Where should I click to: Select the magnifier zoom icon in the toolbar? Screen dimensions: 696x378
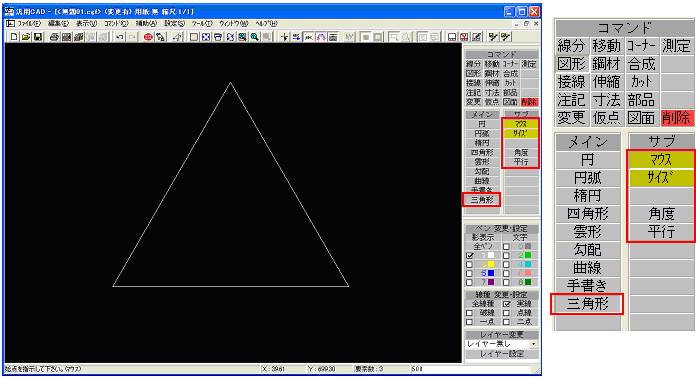254,37
